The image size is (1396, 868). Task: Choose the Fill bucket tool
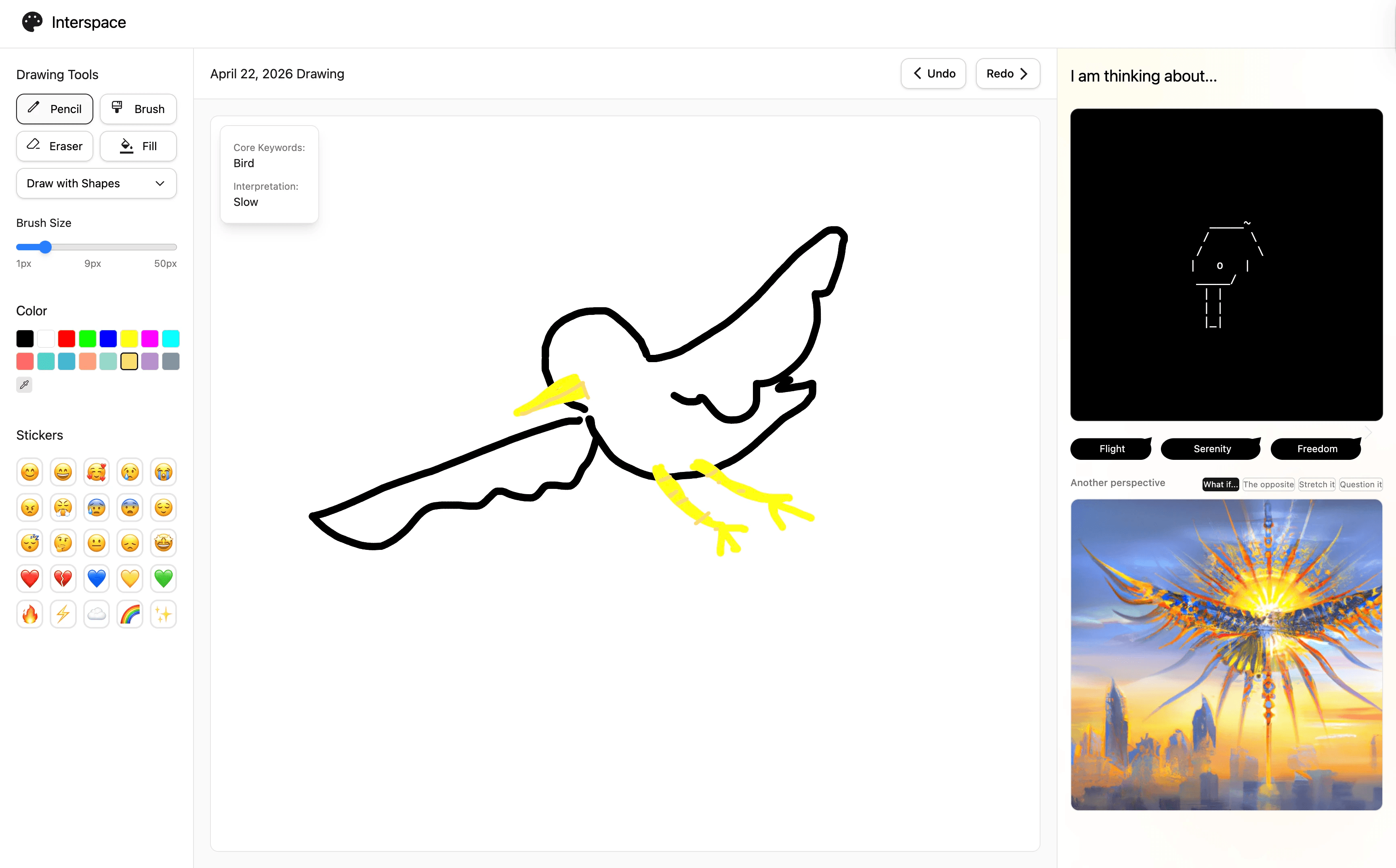pos(138,147)
